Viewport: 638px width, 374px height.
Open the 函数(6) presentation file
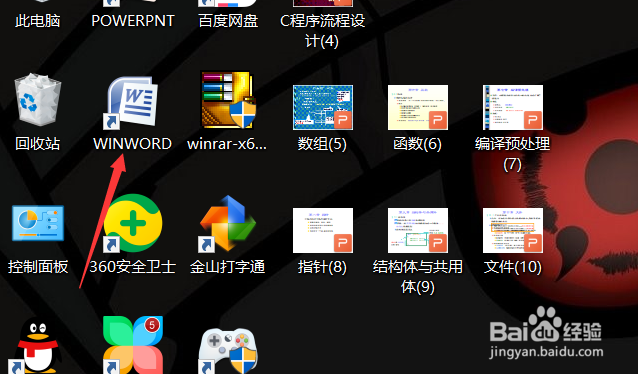(x=418, y=107)
